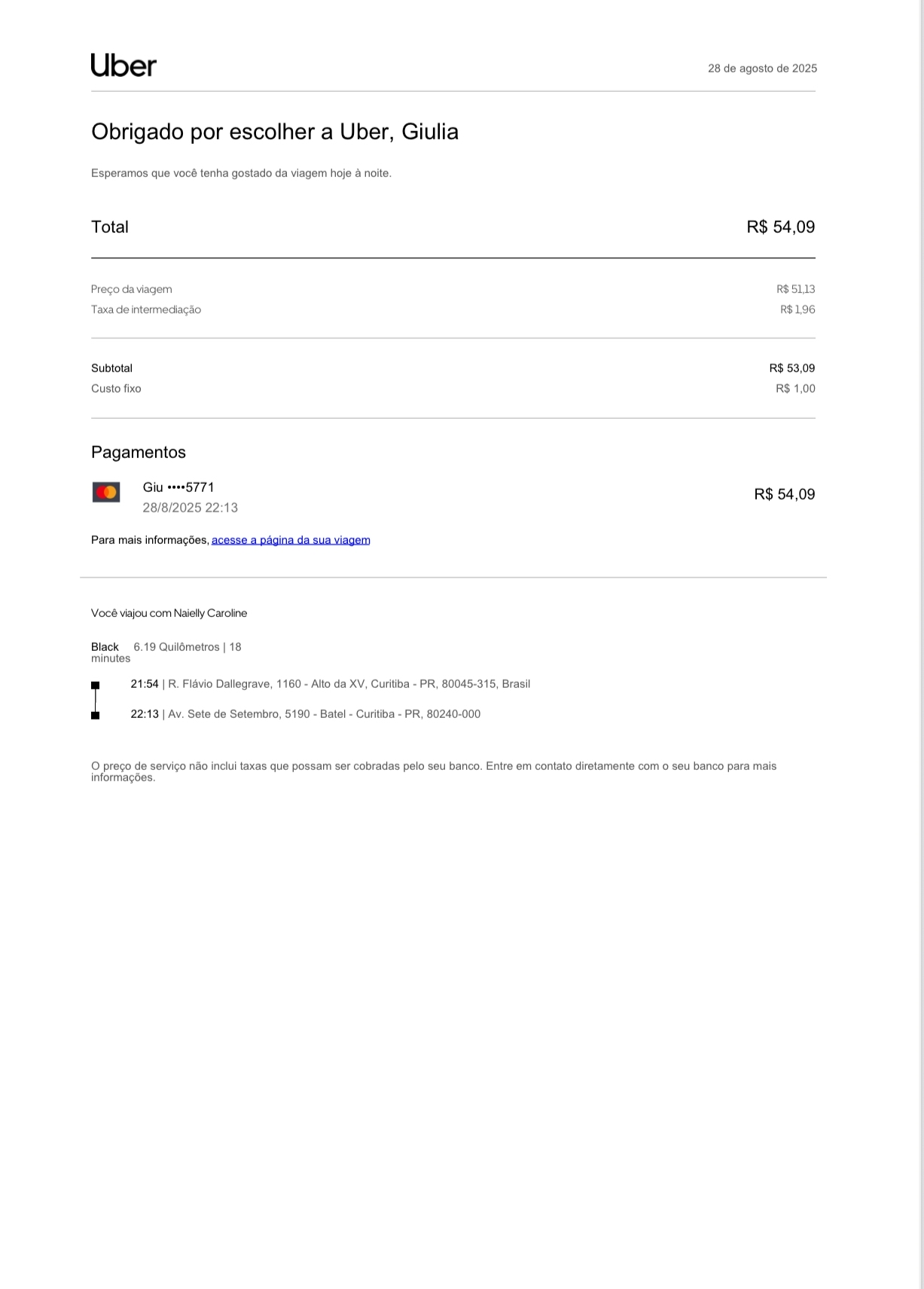Click the vertical scrollbar on the right edge
The image size is (924, 1289).
click(x=921, y=301)
